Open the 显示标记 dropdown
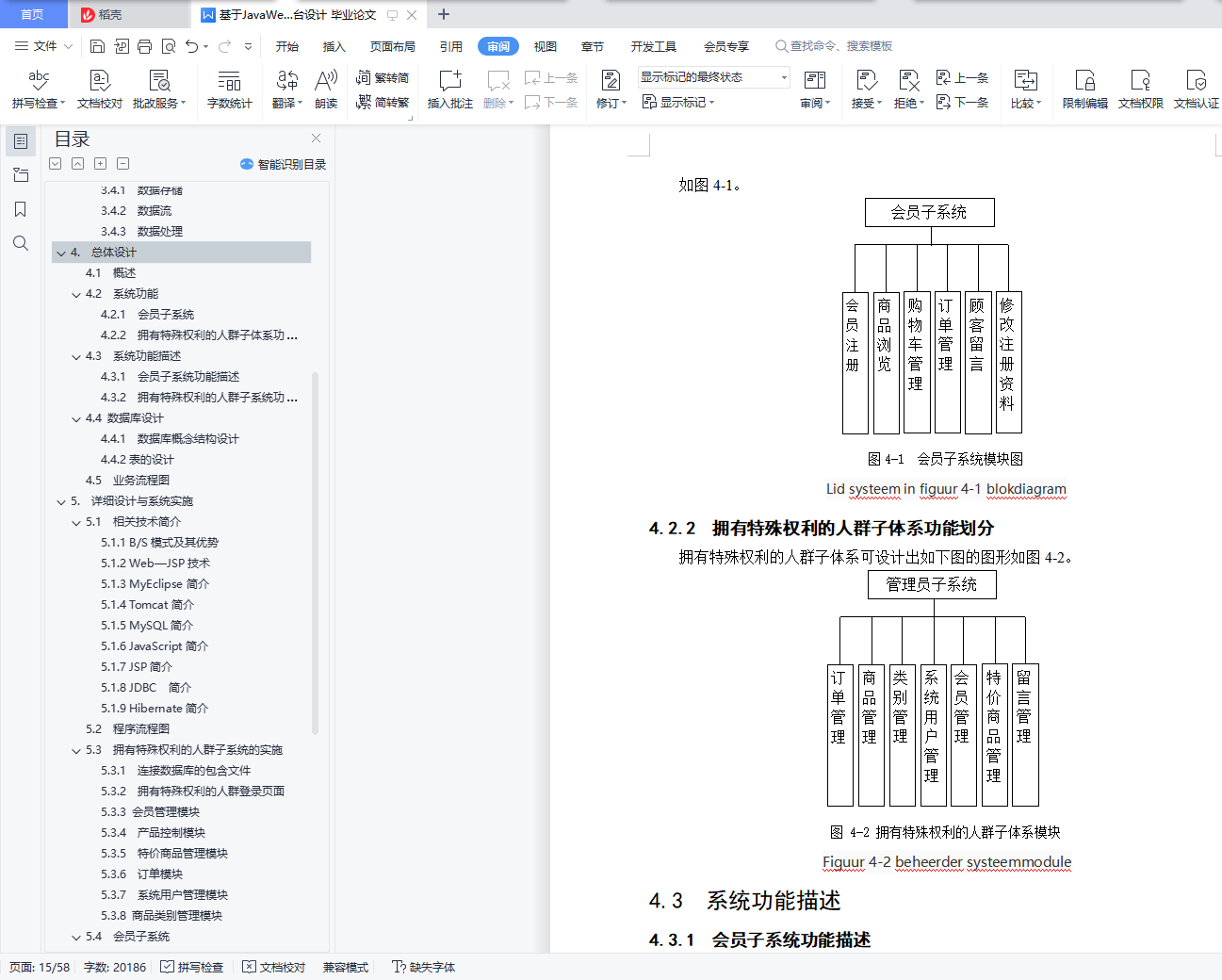This screenshot has width=1222, height=980. coord(678,102)
